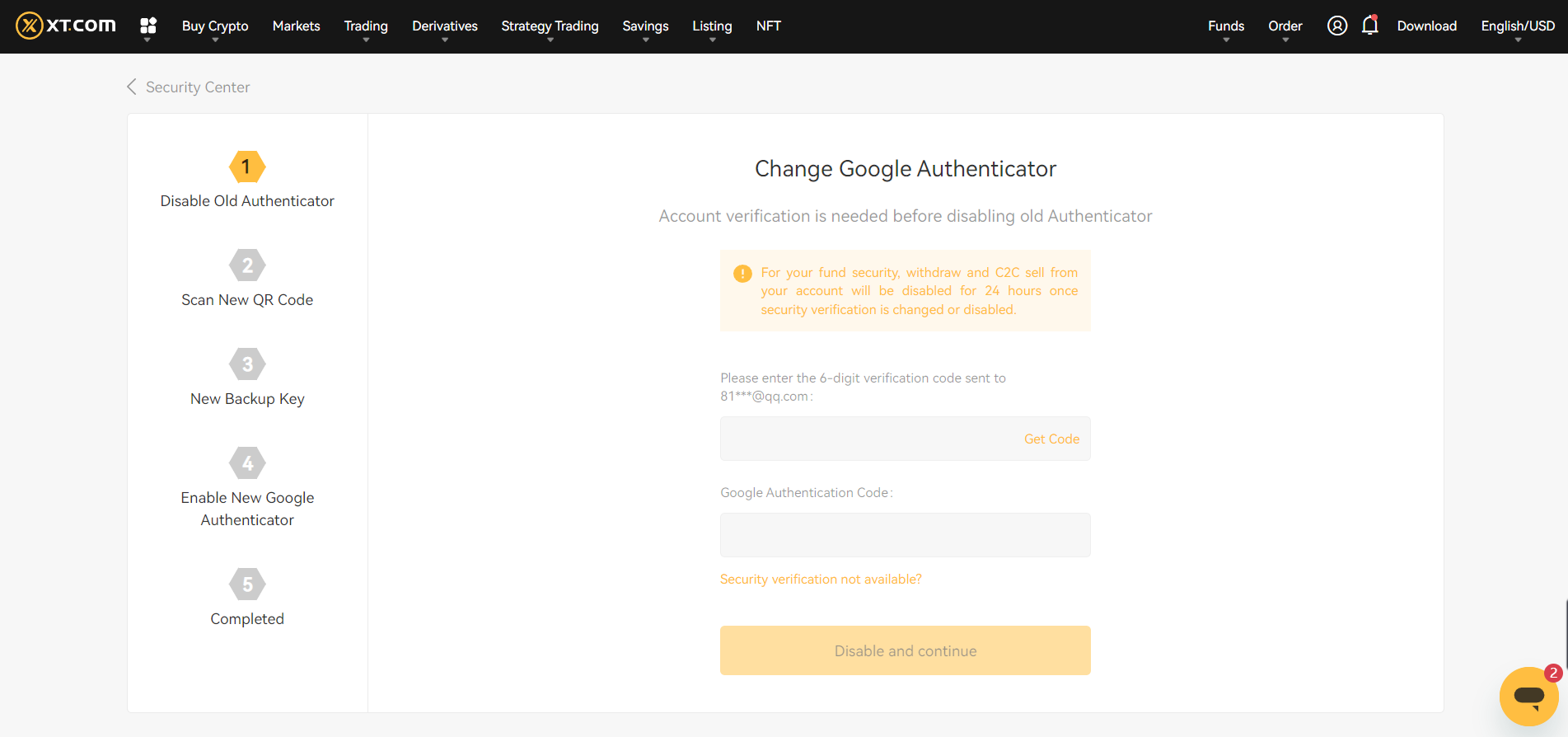Click the step 5 Completed hexagon
The image size is (1568, 737).
[x=247, y=584]
